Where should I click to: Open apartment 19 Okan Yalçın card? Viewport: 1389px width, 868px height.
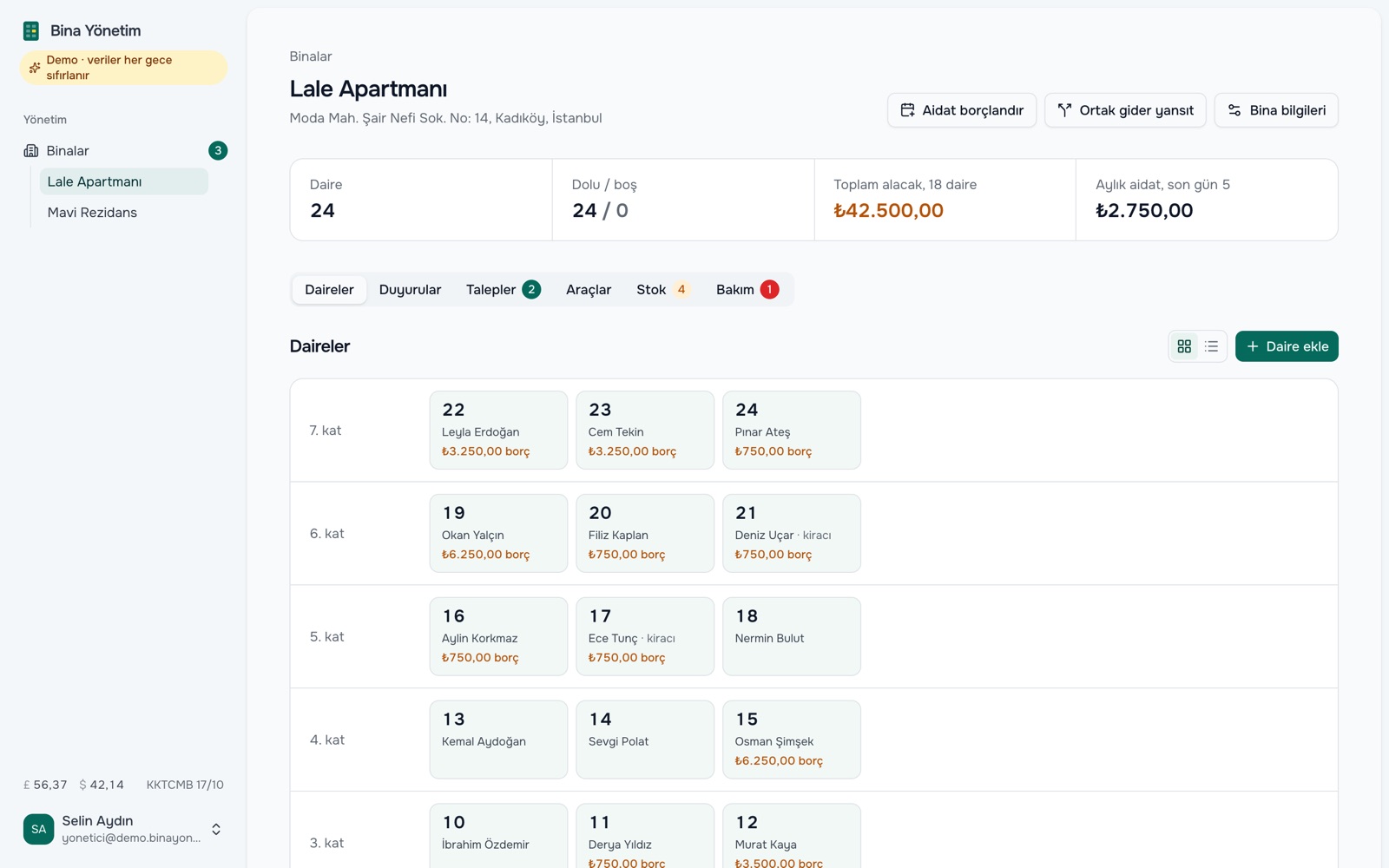tap(498, 534)
